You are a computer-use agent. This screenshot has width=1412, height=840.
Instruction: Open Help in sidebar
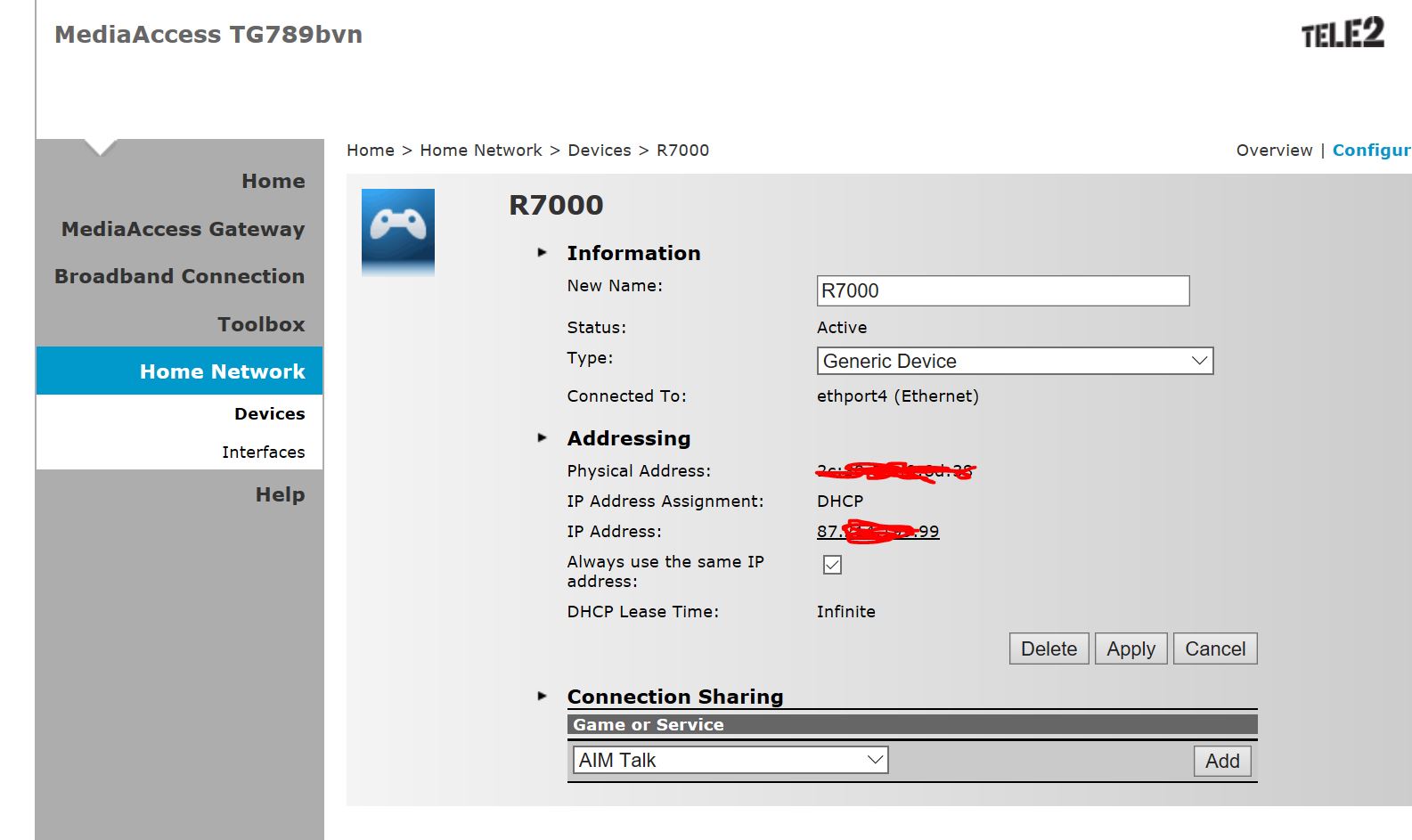(280, 494)
